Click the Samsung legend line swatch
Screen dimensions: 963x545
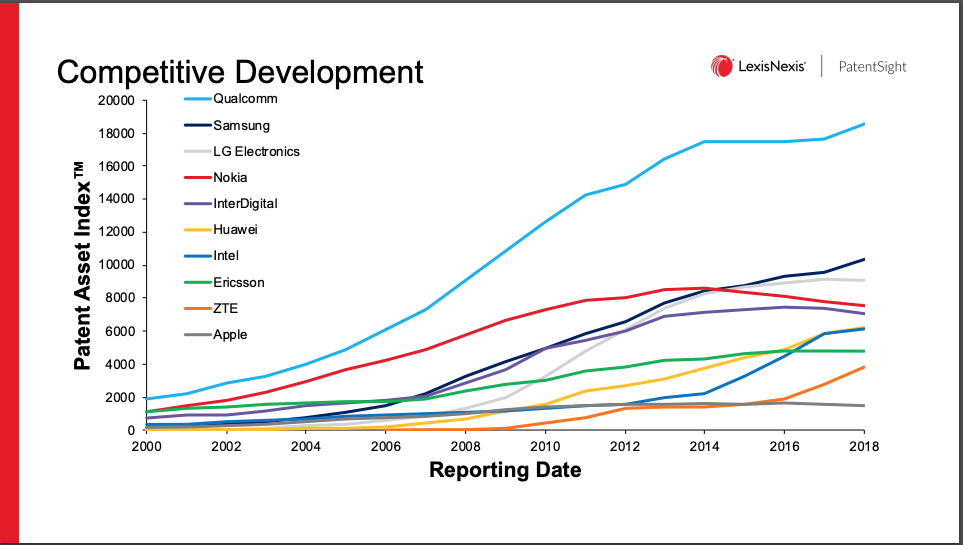197,126
